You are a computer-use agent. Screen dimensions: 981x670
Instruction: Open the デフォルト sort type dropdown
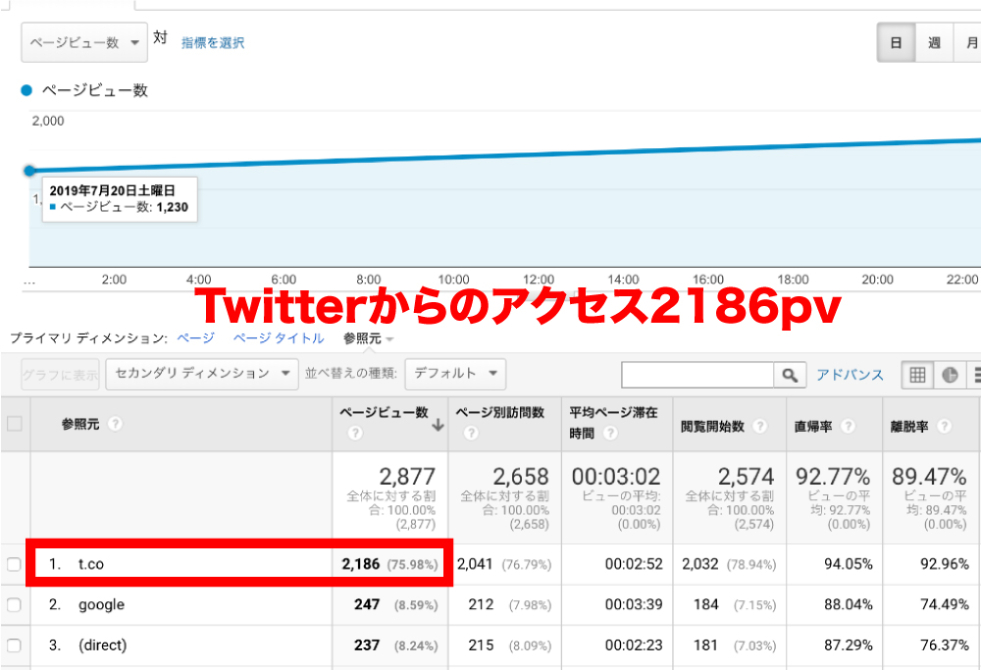[455, 374]
